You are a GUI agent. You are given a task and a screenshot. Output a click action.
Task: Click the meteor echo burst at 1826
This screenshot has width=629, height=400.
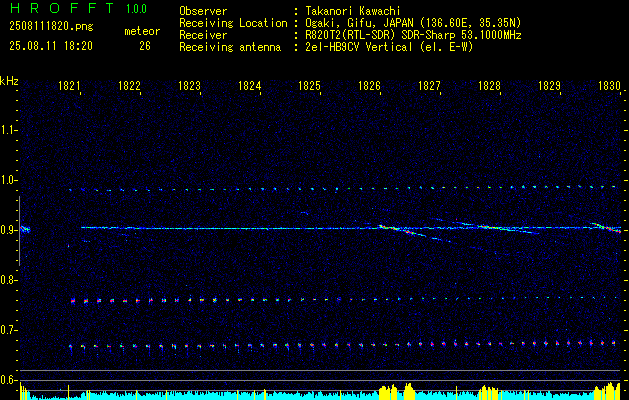pyautogui.click(x=399, y=230)
